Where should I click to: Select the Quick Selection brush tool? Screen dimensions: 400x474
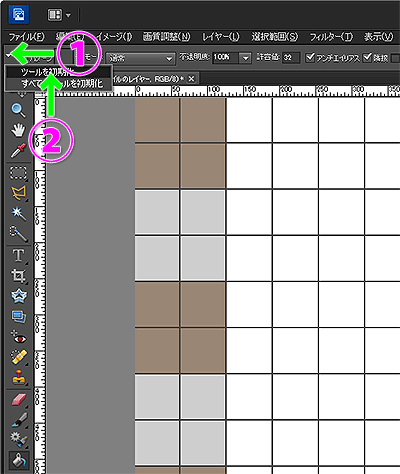click(19, 233)
